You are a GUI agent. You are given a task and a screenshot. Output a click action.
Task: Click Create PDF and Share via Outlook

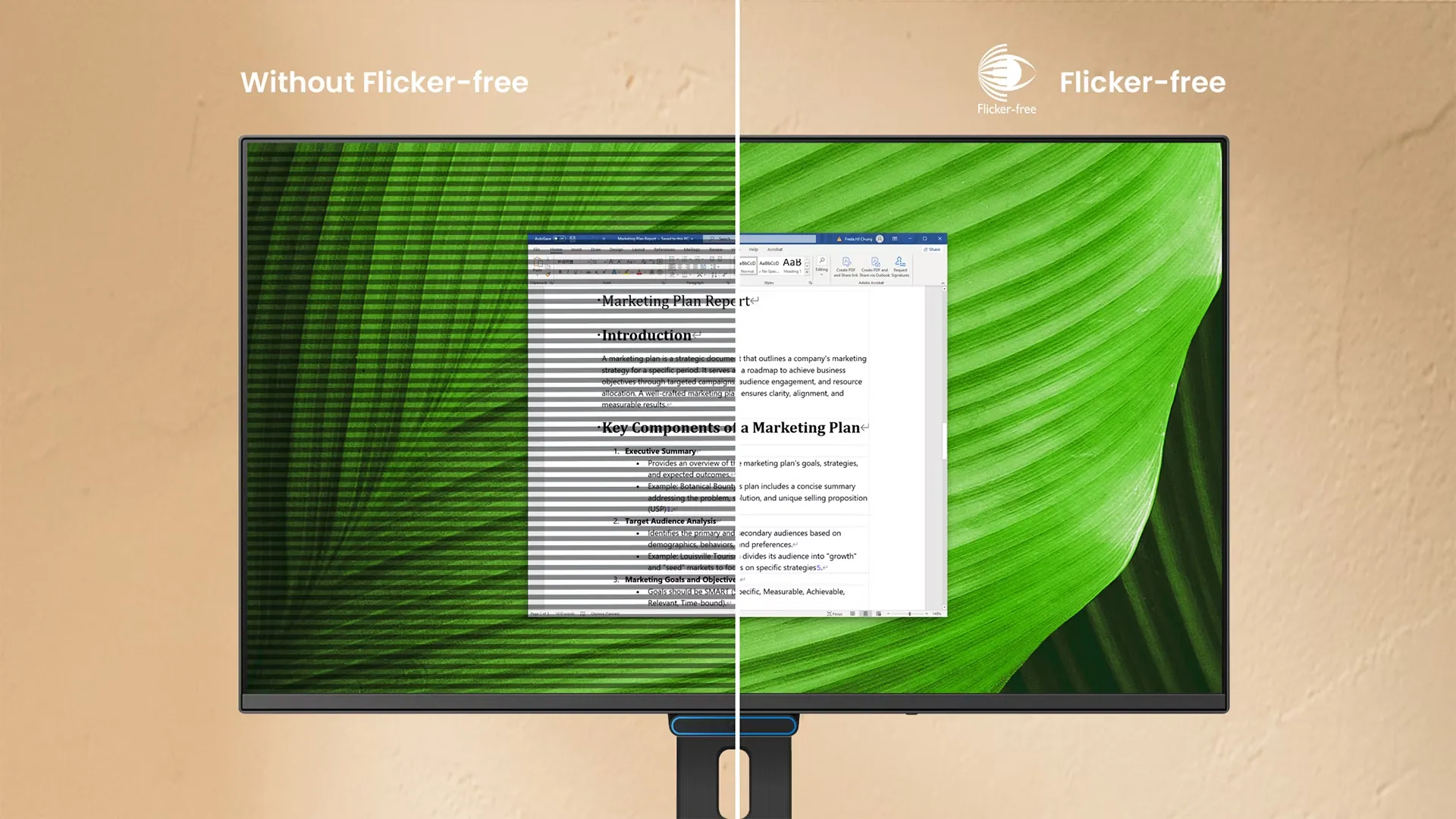(875, 262)
